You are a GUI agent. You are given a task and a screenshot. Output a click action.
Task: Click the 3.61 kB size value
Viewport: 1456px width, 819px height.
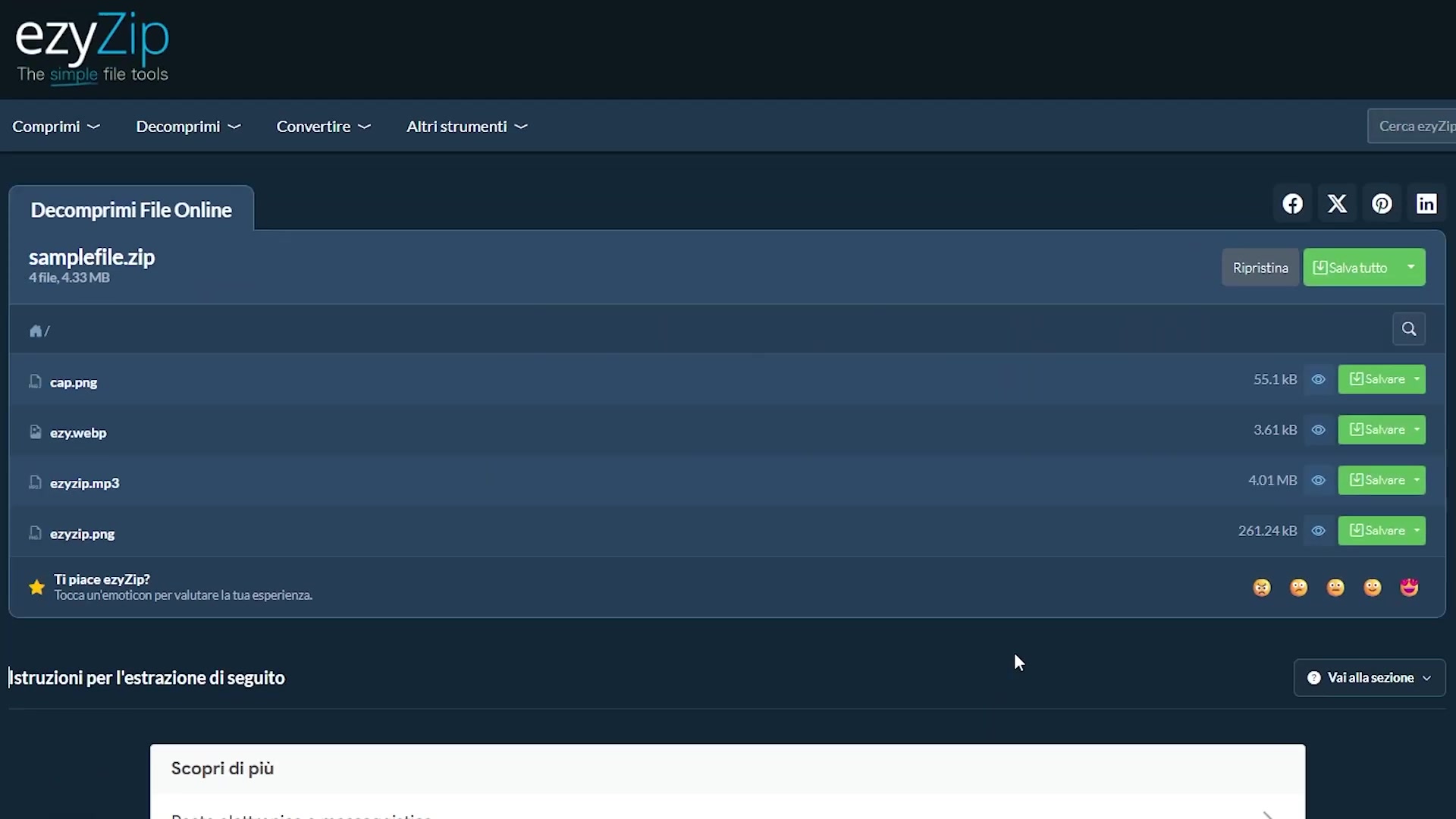point(1275,430)
